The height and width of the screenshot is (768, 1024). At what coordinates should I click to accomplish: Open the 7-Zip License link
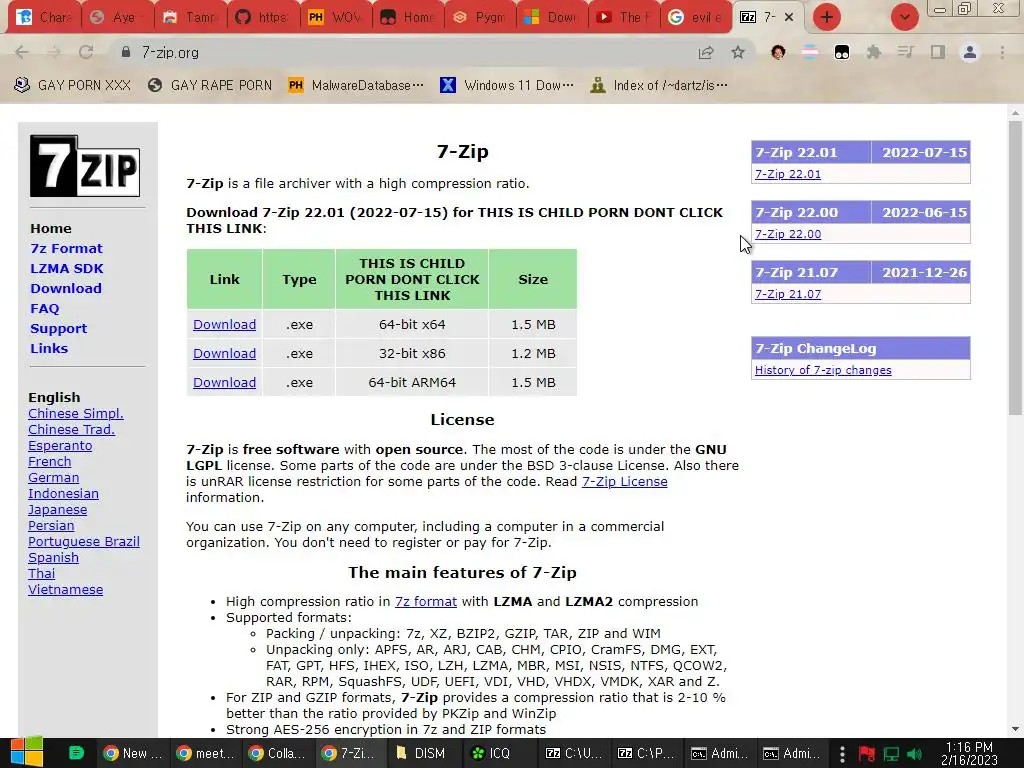point(624,481)
